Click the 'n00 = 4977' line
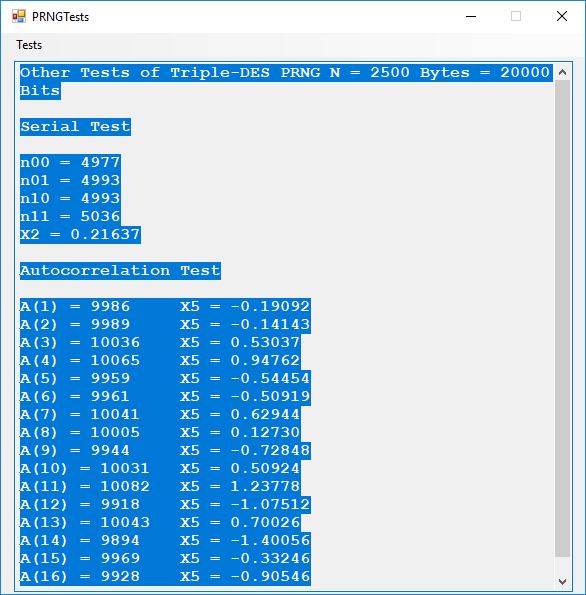Viewport: 586px width, 595px height. click(70, 162)
